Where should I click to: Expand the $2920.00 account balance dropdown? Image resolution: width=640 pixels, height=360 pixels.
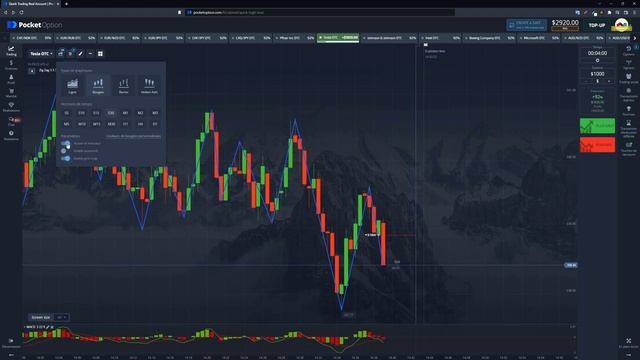tap(565, 25)
